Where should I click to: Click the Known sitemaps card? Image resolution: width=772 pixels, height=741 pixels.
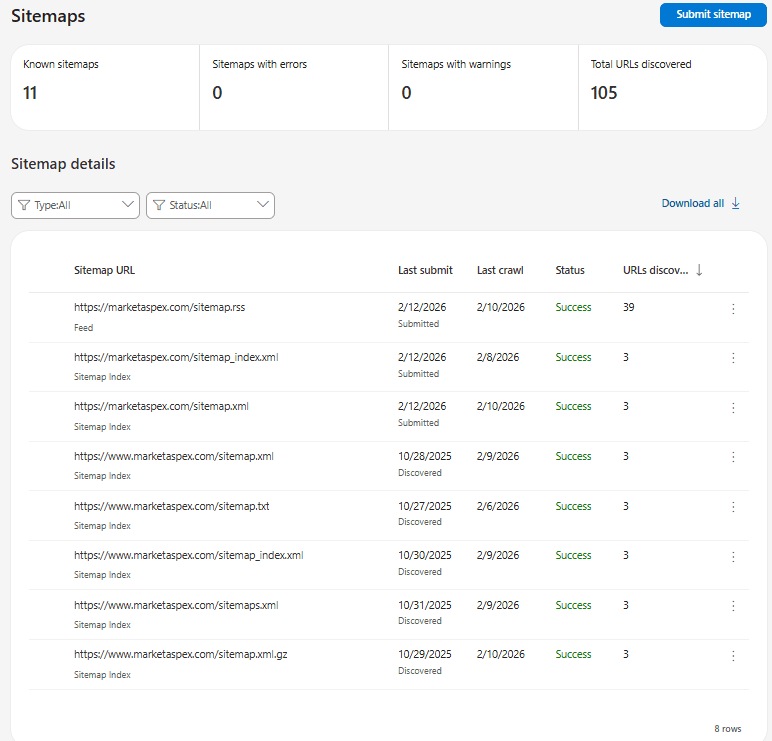pos(105,88)
